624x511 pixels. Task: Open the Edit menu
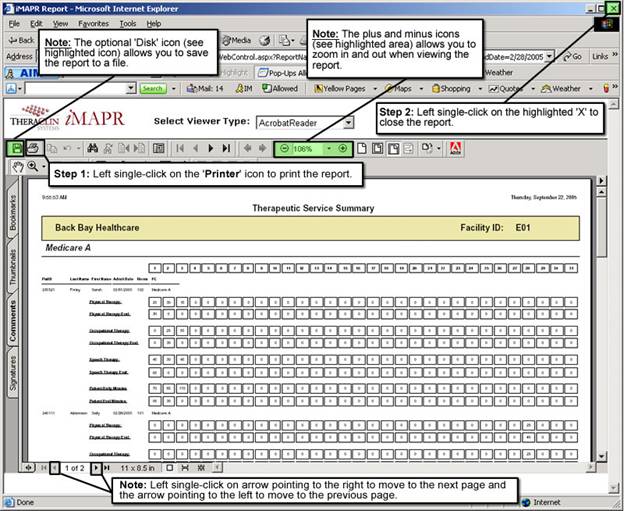tap(37, 24)
